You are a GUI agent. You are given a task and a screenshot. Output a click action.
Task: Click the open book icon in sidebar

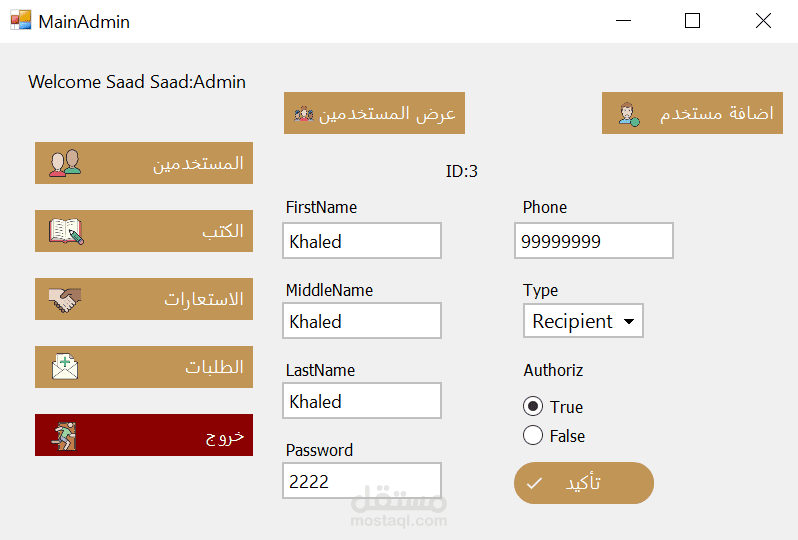coord(66,231)
